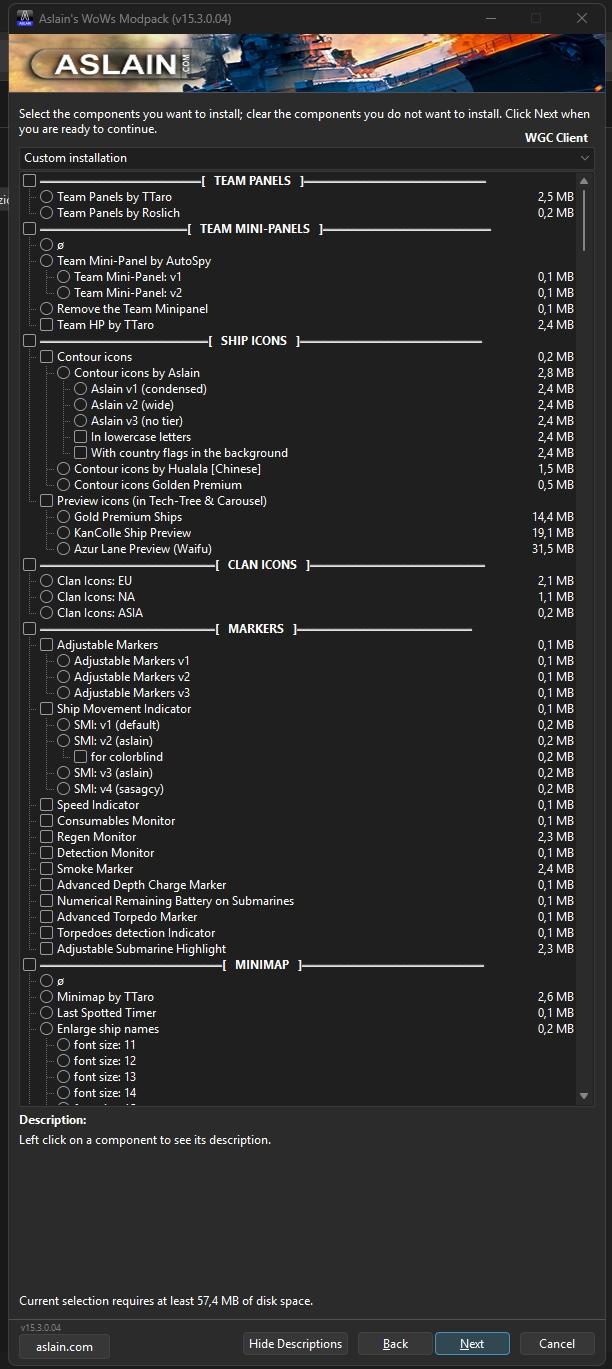Open the aslain.com link button

(65, 1347)
